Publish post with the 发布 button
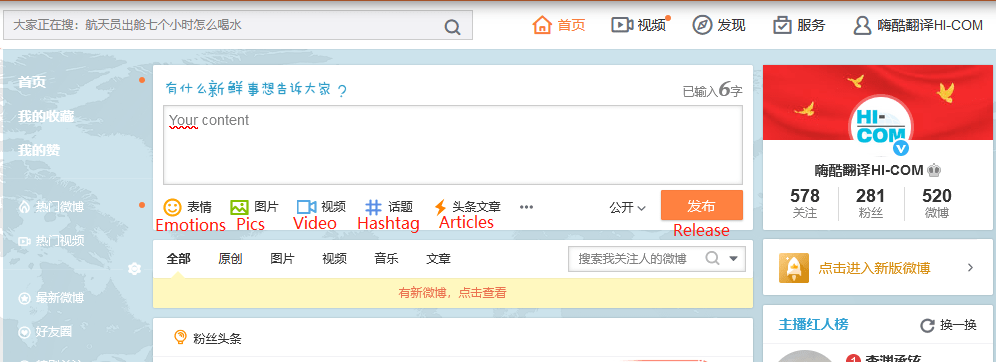The width and height of the screenshot is (996, 362). tap(702, 206)
